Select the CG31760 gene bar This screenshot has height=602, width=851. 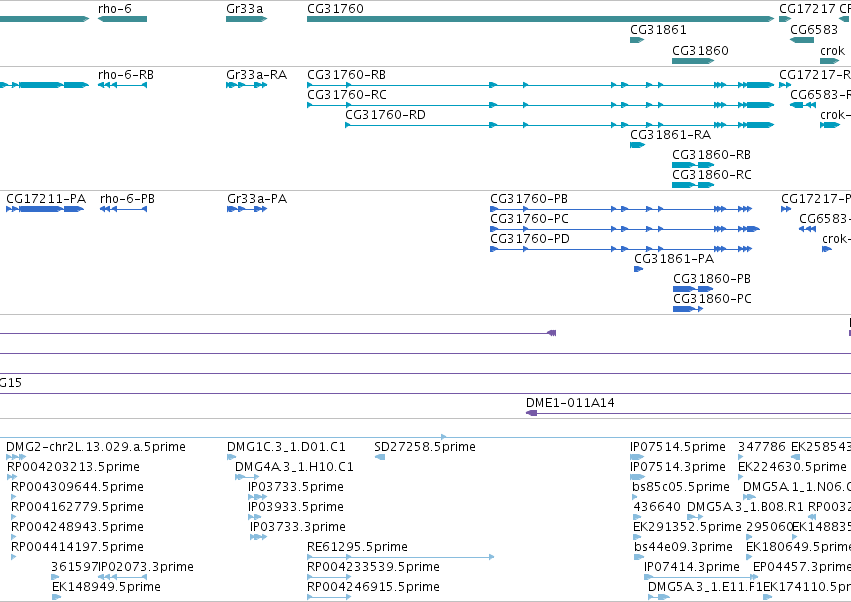541,19
